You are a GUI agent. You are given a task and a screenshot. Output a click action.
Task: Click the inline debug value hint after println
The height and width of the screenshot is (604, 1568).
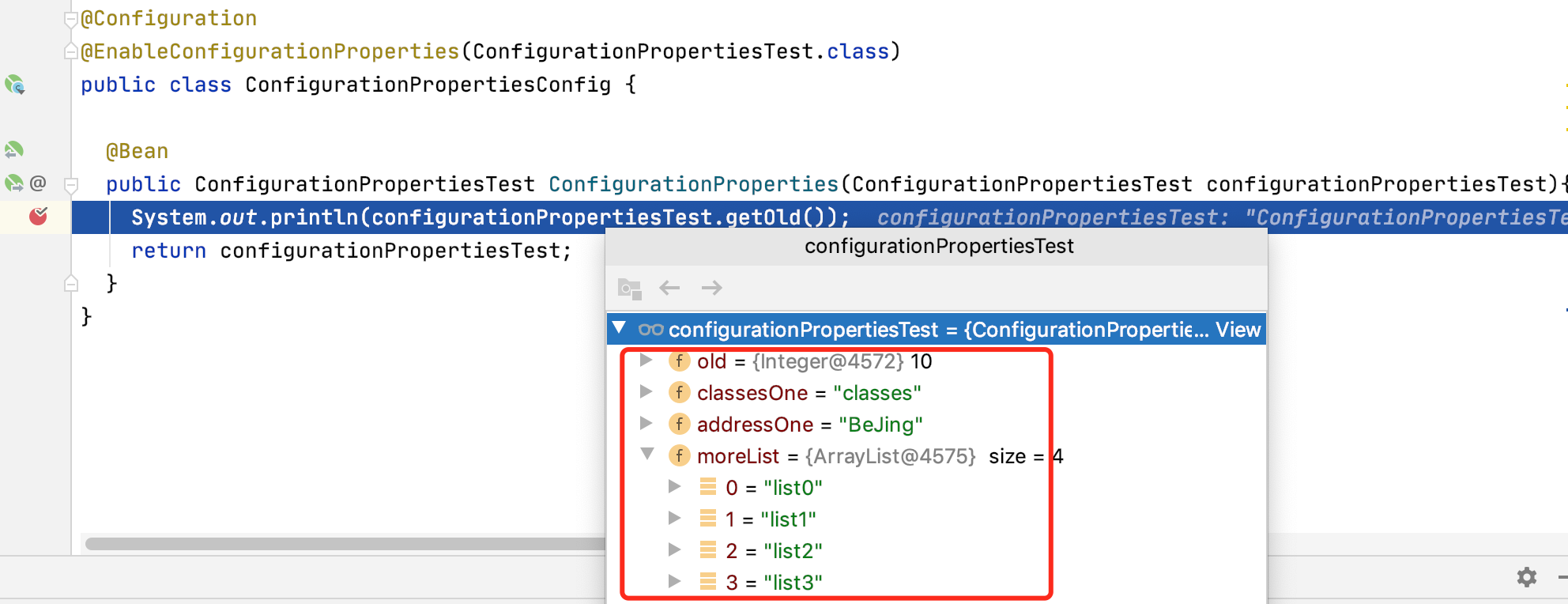click(1222, 217)
